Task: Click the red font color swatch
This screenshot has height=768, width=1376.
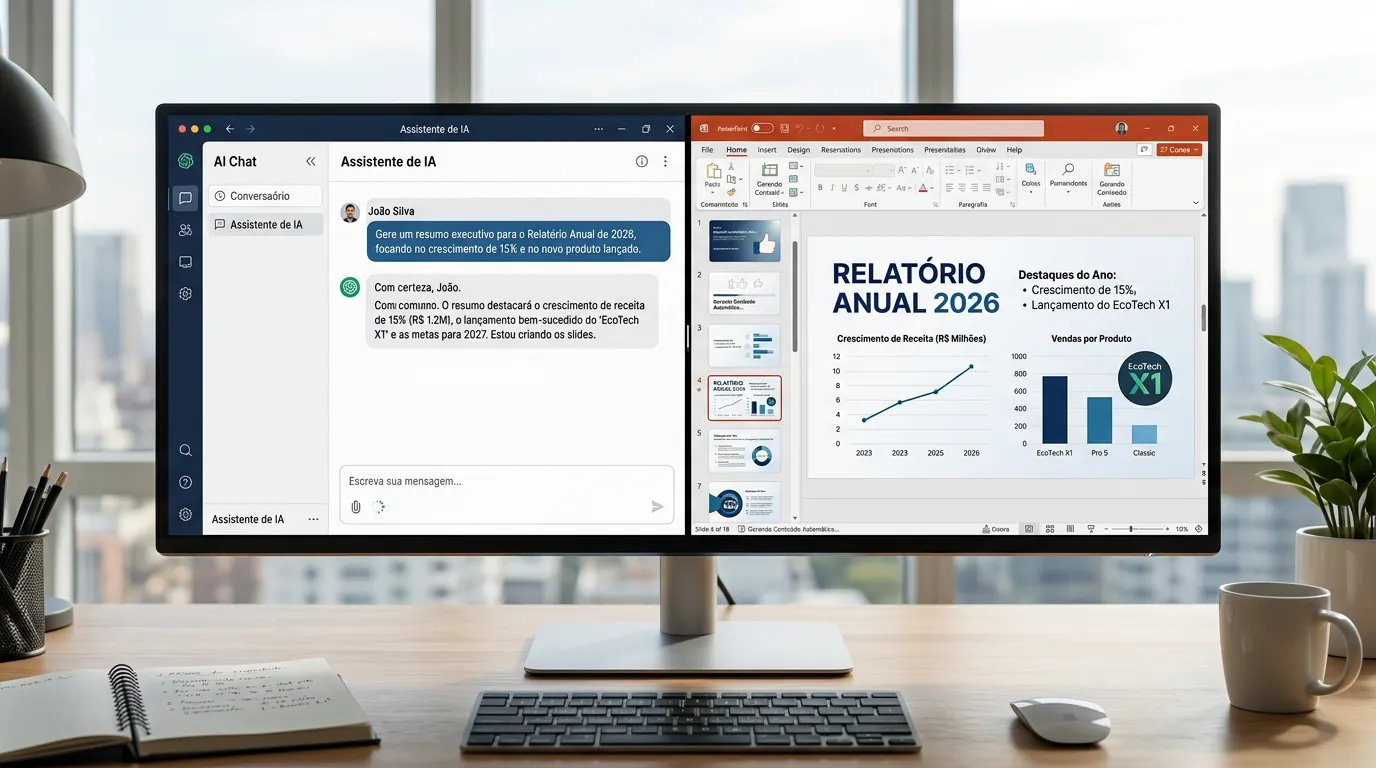Action: point(922,187)
